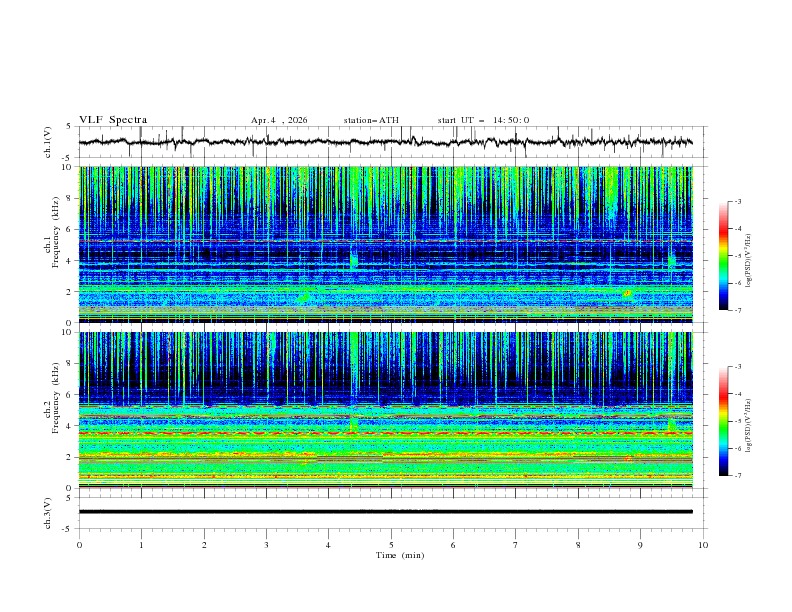Screen dimensions: 792x612
Task: Click the ch.2 log(PSD) colorbar label
Action: coord(748,426)
